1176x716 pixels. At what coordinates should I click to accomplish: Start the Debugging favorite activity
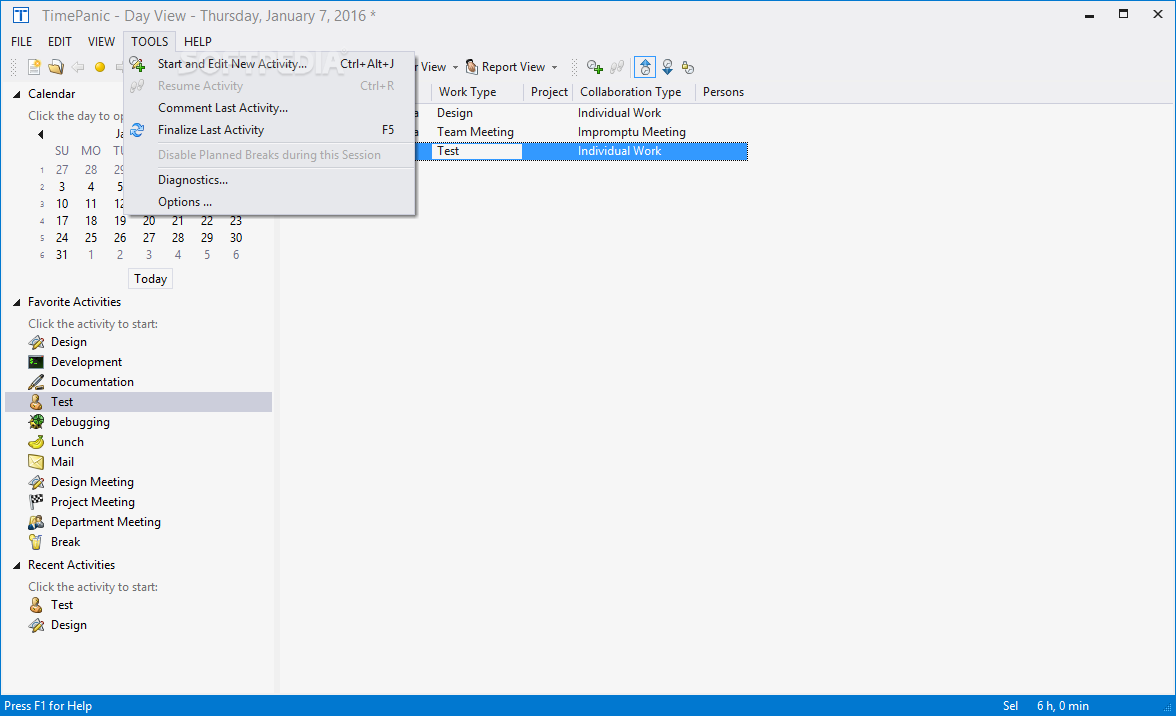tap(80, 422)
